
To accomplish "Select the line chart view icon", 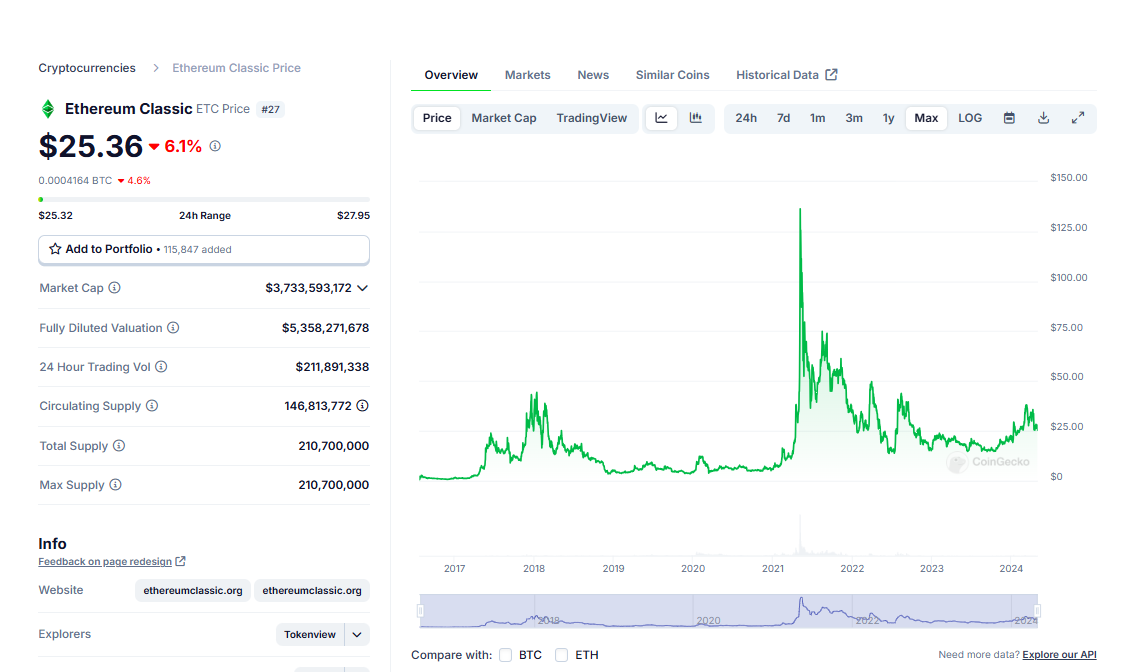I will click(x=661, y=118).
